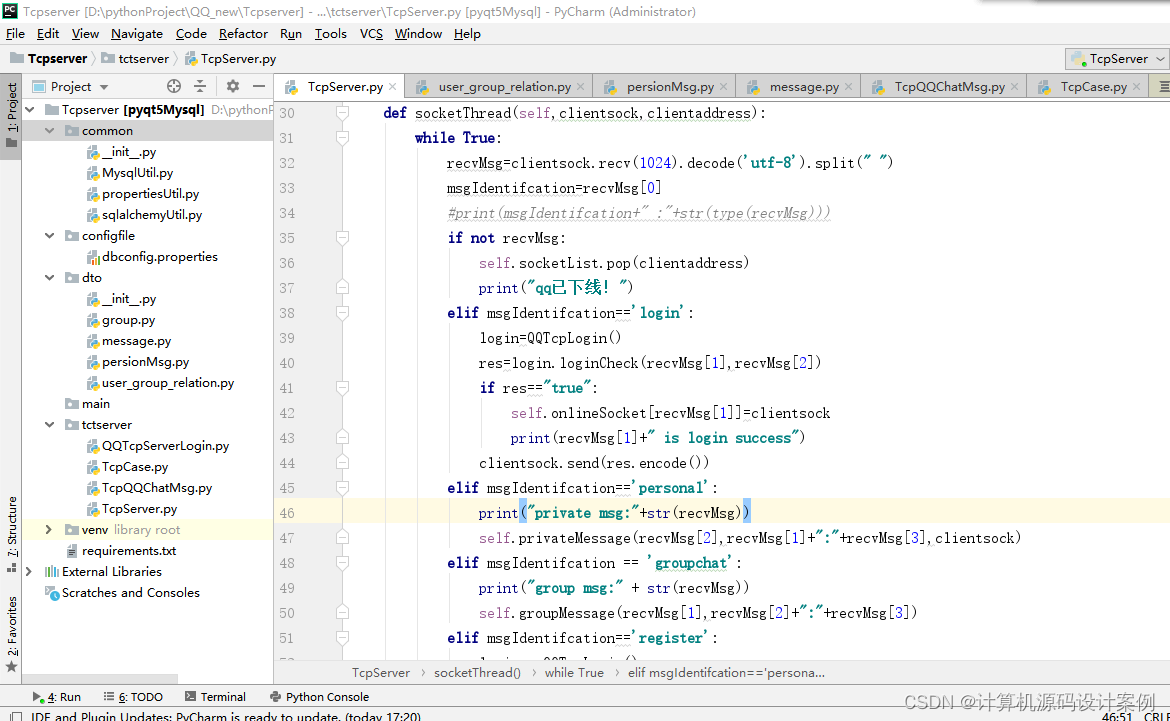The width and height of the screenshot is (1170, 721).
Task: Fold the 'if not recvMsg' block gutter marker
Action: [342, 238]
